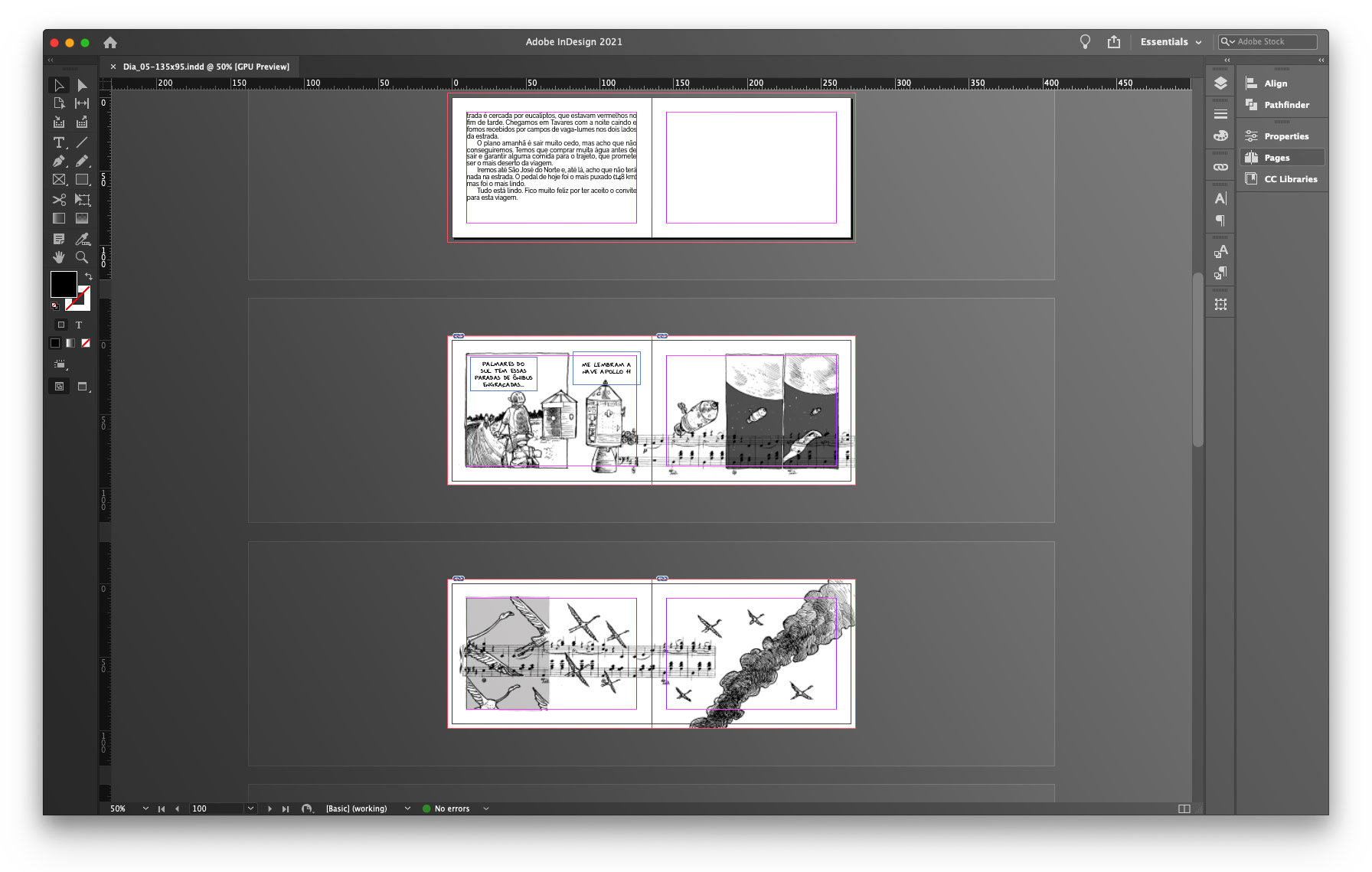Choose the Rectangle tool

(82, 179)
